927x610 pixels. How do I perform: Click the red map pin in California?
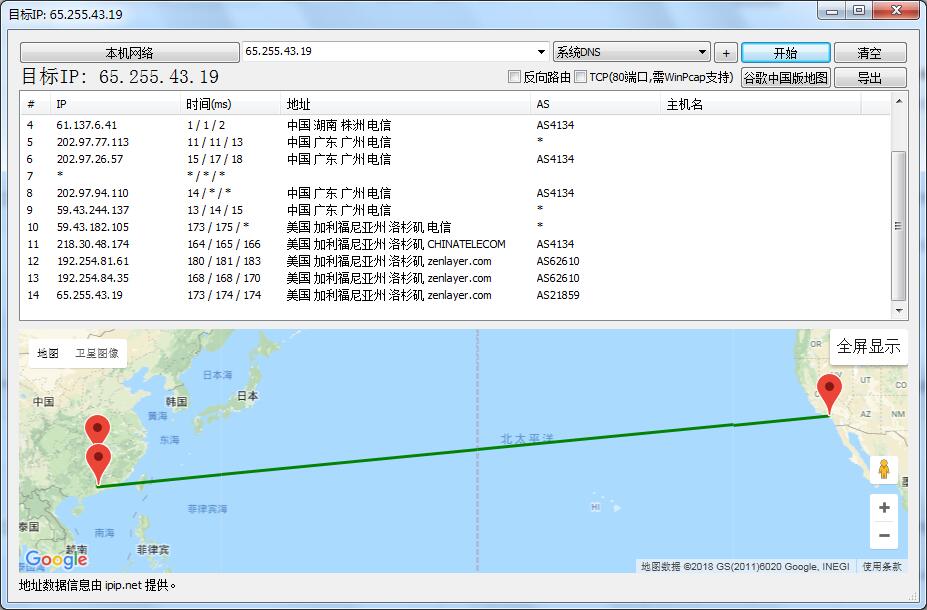(x=828, y=392)
